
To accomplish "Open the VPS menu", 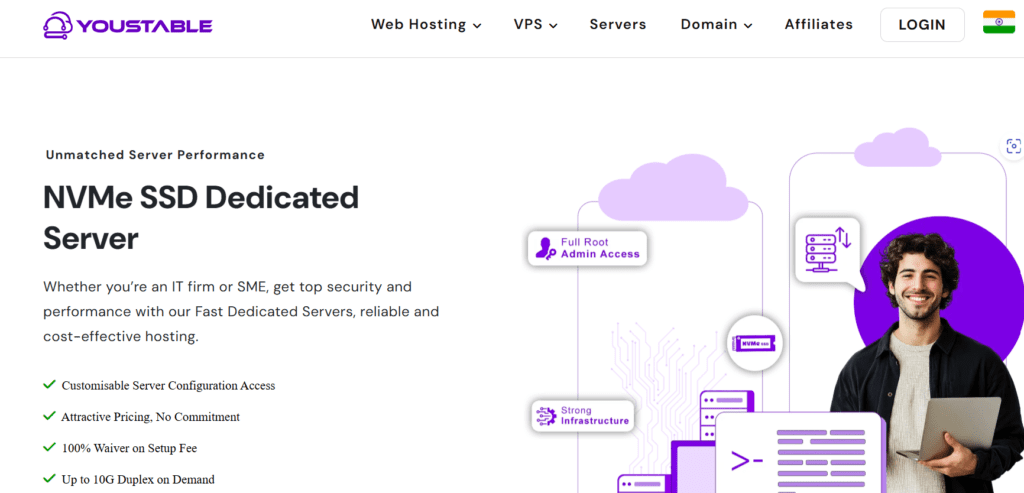I will pyautogui.click(x=535, y=25).
